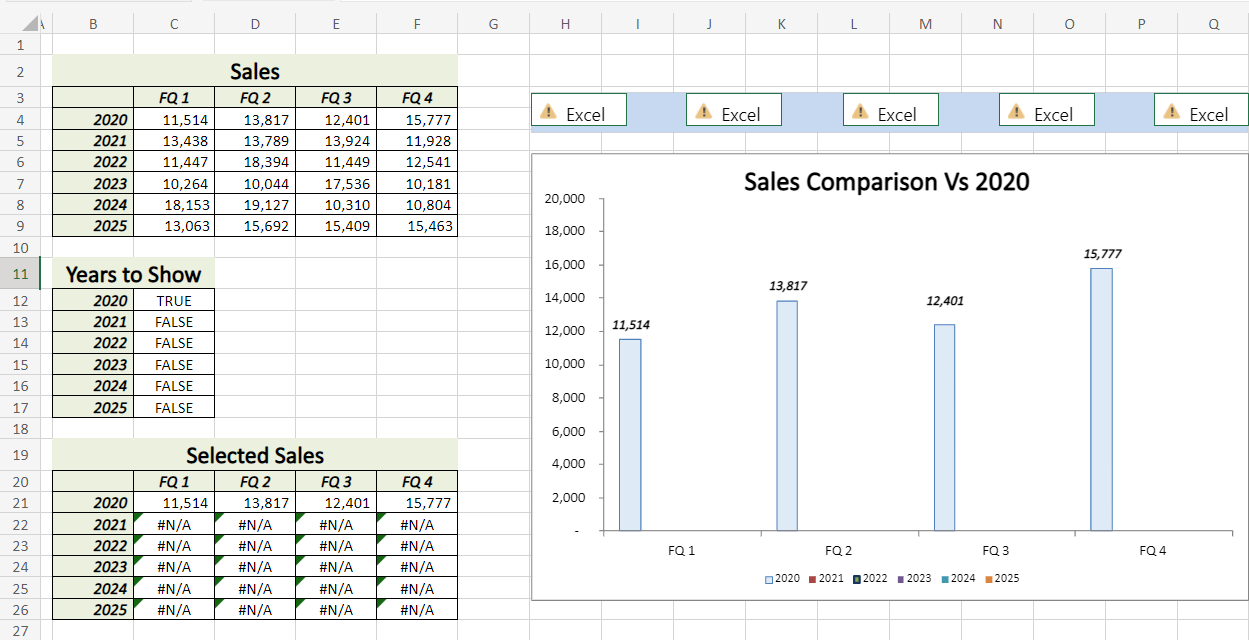Viewport: 1249px width, 640px height.
Task: Select the row 11 header
Action: tap(20, 274)
